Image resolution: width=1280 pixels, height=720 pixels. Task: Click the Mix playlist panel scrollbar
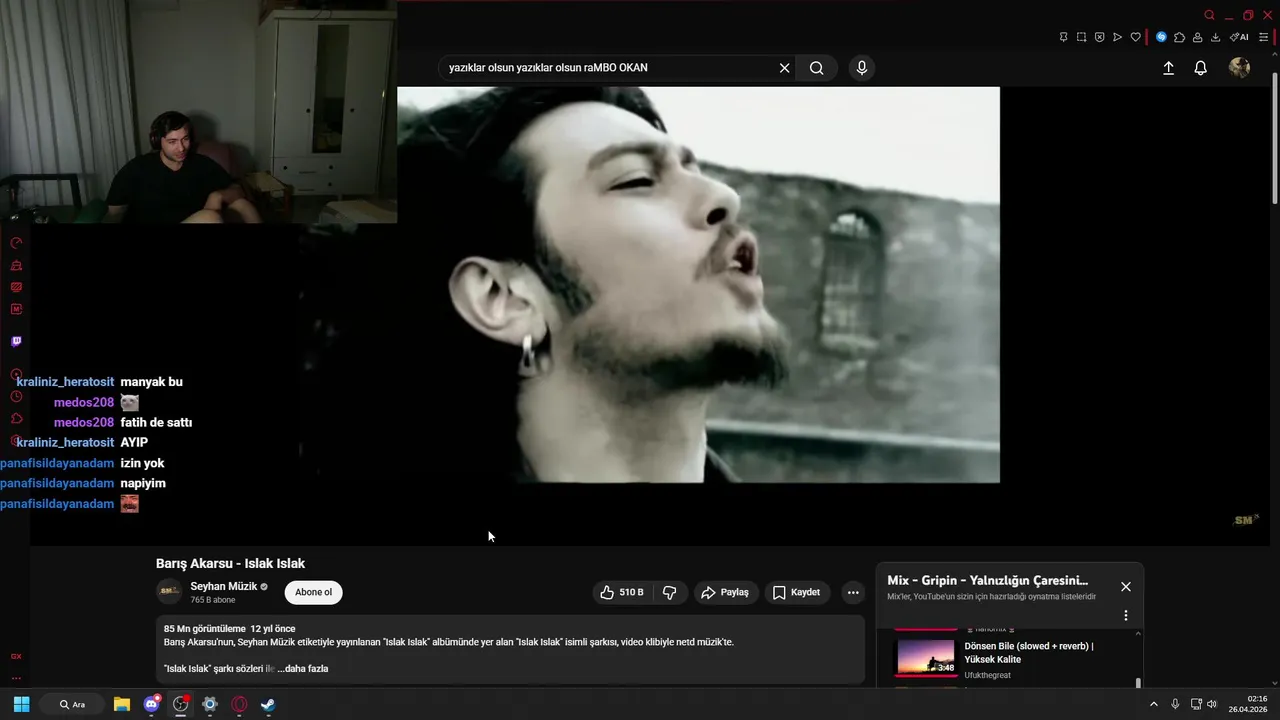[x=1138, y=683]
